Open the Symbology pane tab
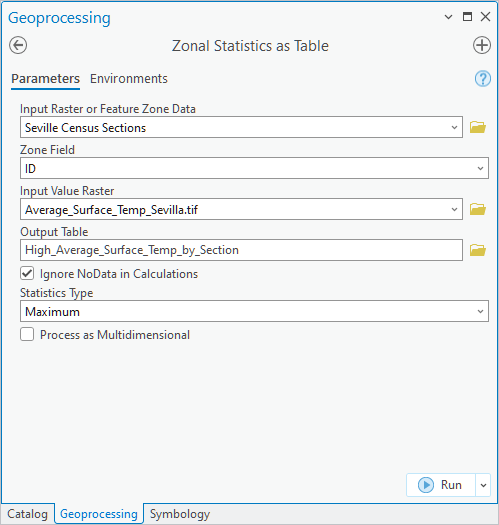This screenshot has height=525, width=499. [180, 514]
